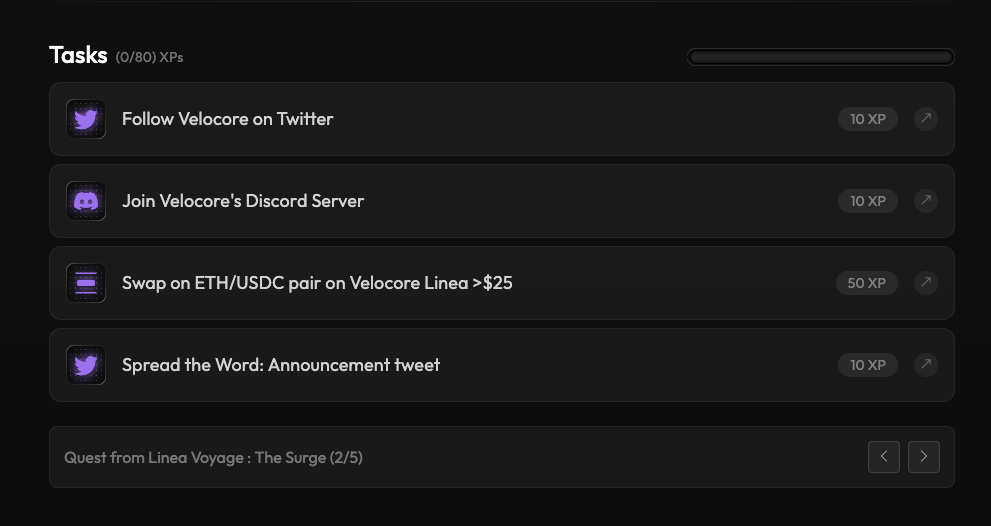991x526 pixels.
Task: Click the tasks XP progress bar
Action: pos(820,57)
